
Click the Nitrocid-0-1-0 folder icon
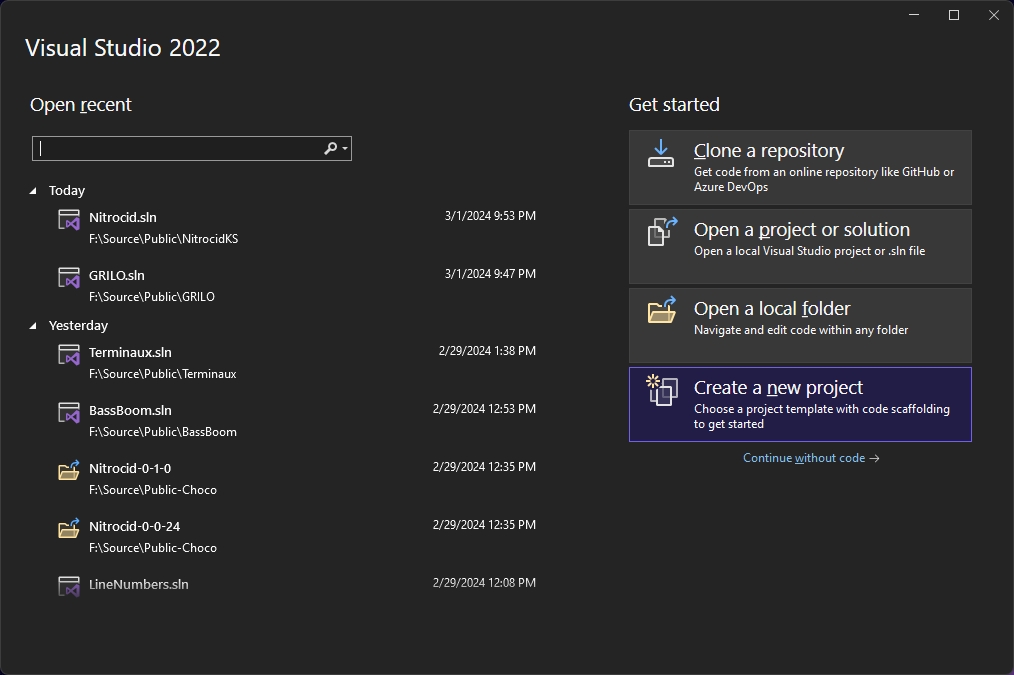(x=68, y=470)
